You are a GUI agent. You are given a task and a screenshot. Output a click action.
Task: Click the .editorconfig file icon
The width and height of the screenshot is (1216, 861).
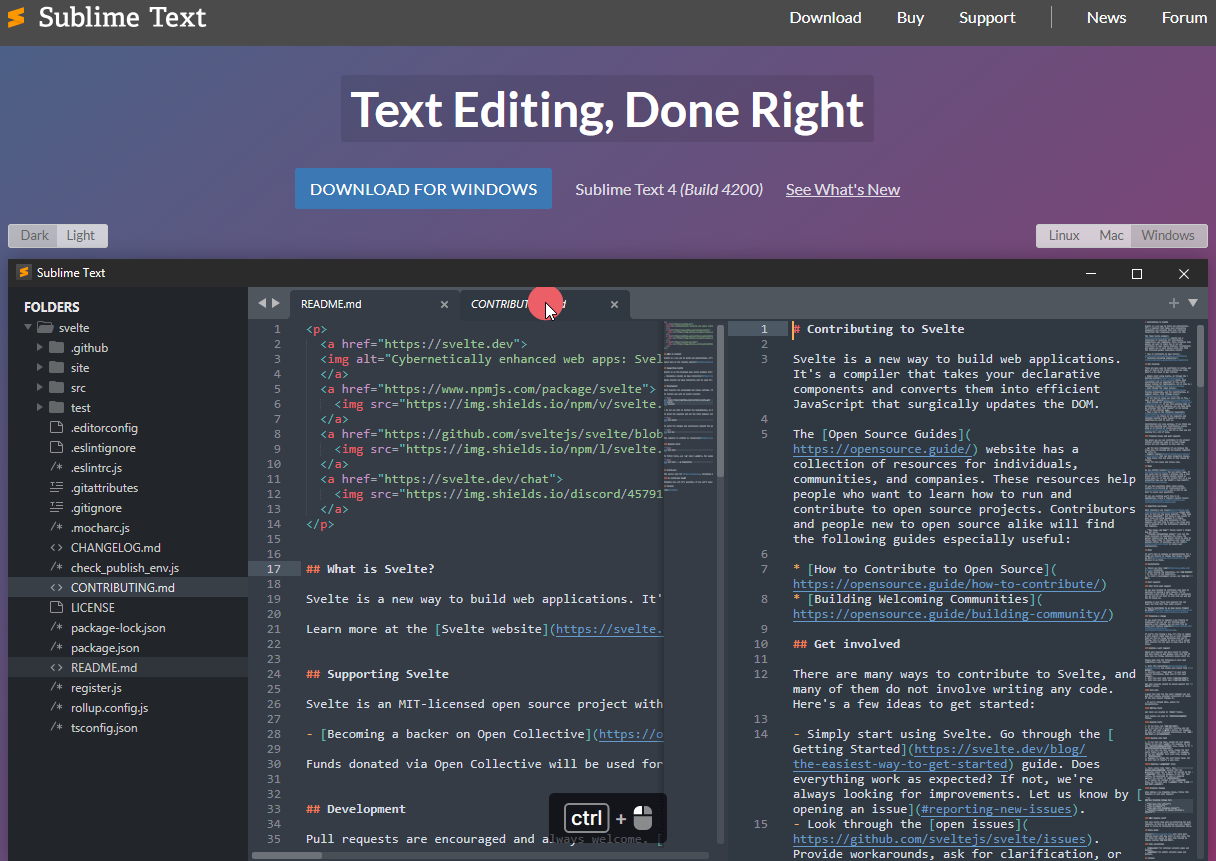(57, 428)
